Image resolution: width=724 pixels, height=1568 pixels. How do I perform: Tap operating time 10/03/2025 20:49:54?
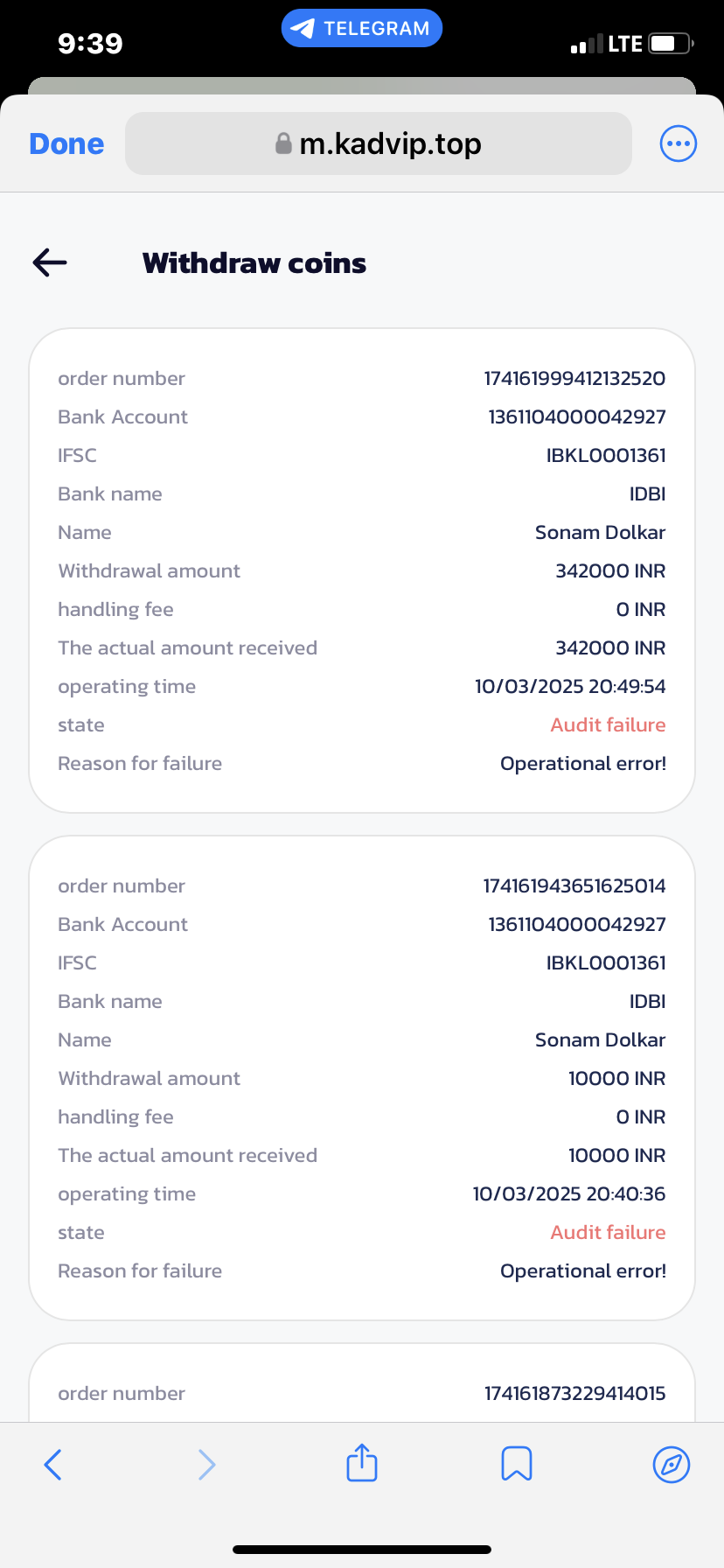(x=570, y=687)
